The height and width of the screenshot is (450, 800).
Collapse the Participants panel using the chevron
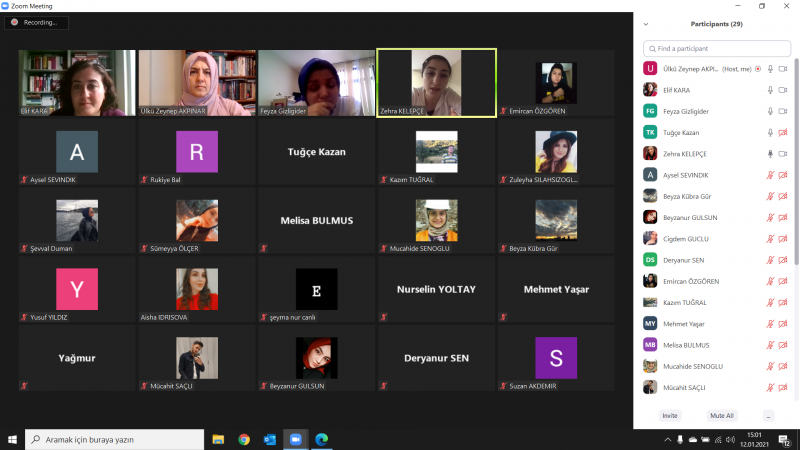coord(646,23)
